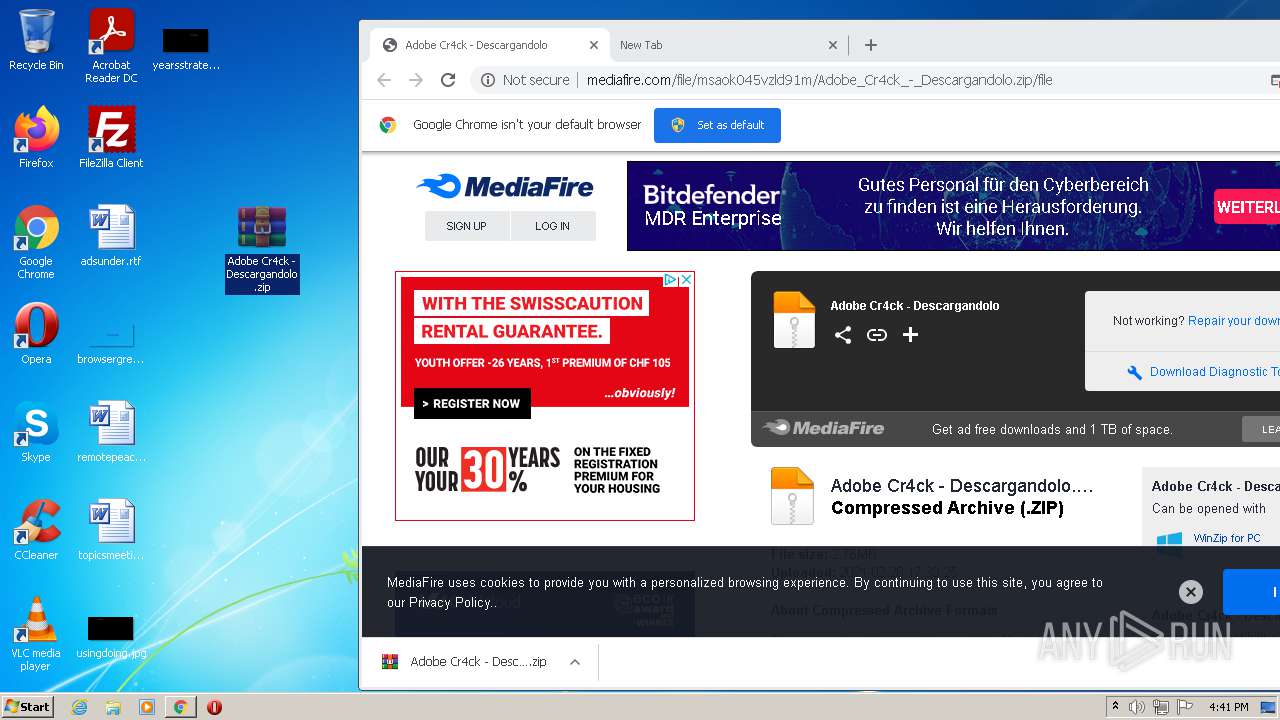The width and height of the screenshot is (1280, 720).
Task: Open AdChoices info on Swisscaution ad
Action: (672, 280)
